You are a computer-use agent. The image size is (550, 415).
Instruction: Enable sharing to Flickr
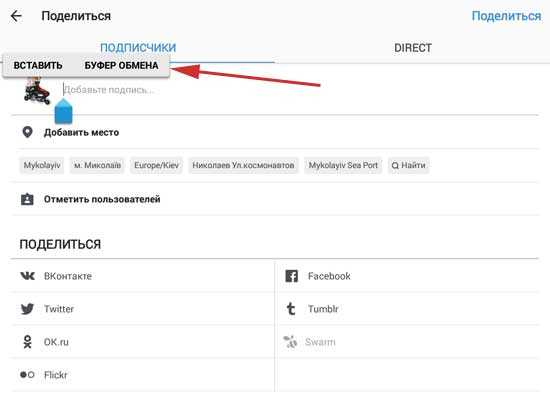[143, 375]
